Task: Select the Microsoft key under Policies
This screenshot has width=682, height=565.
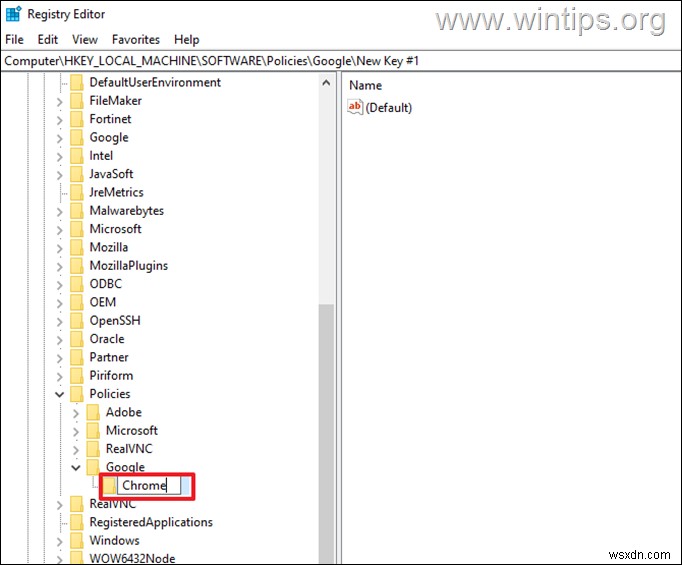Action: (x=131, y=431)
